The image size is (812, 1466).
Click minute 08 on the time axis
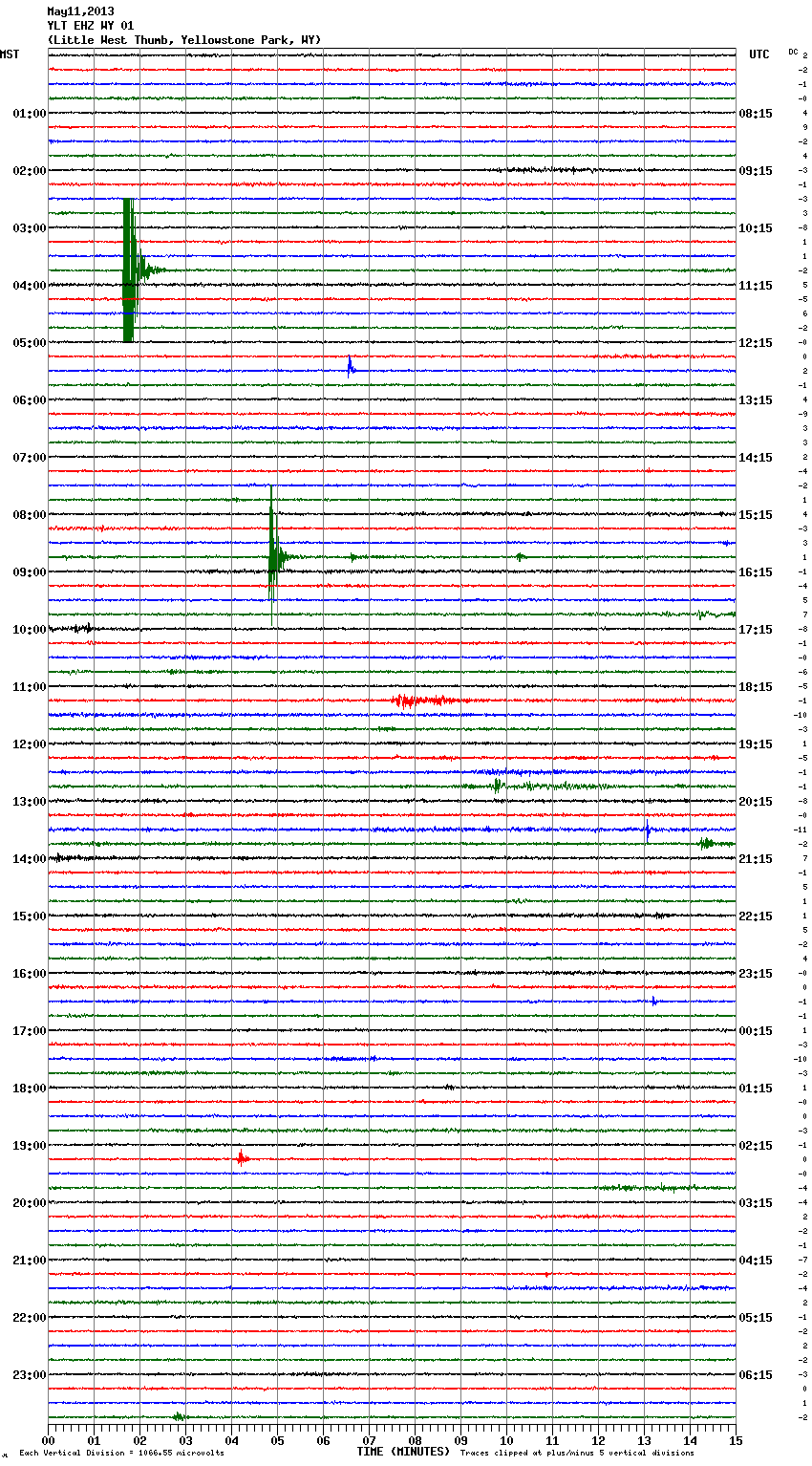(x=415, y=1440)
